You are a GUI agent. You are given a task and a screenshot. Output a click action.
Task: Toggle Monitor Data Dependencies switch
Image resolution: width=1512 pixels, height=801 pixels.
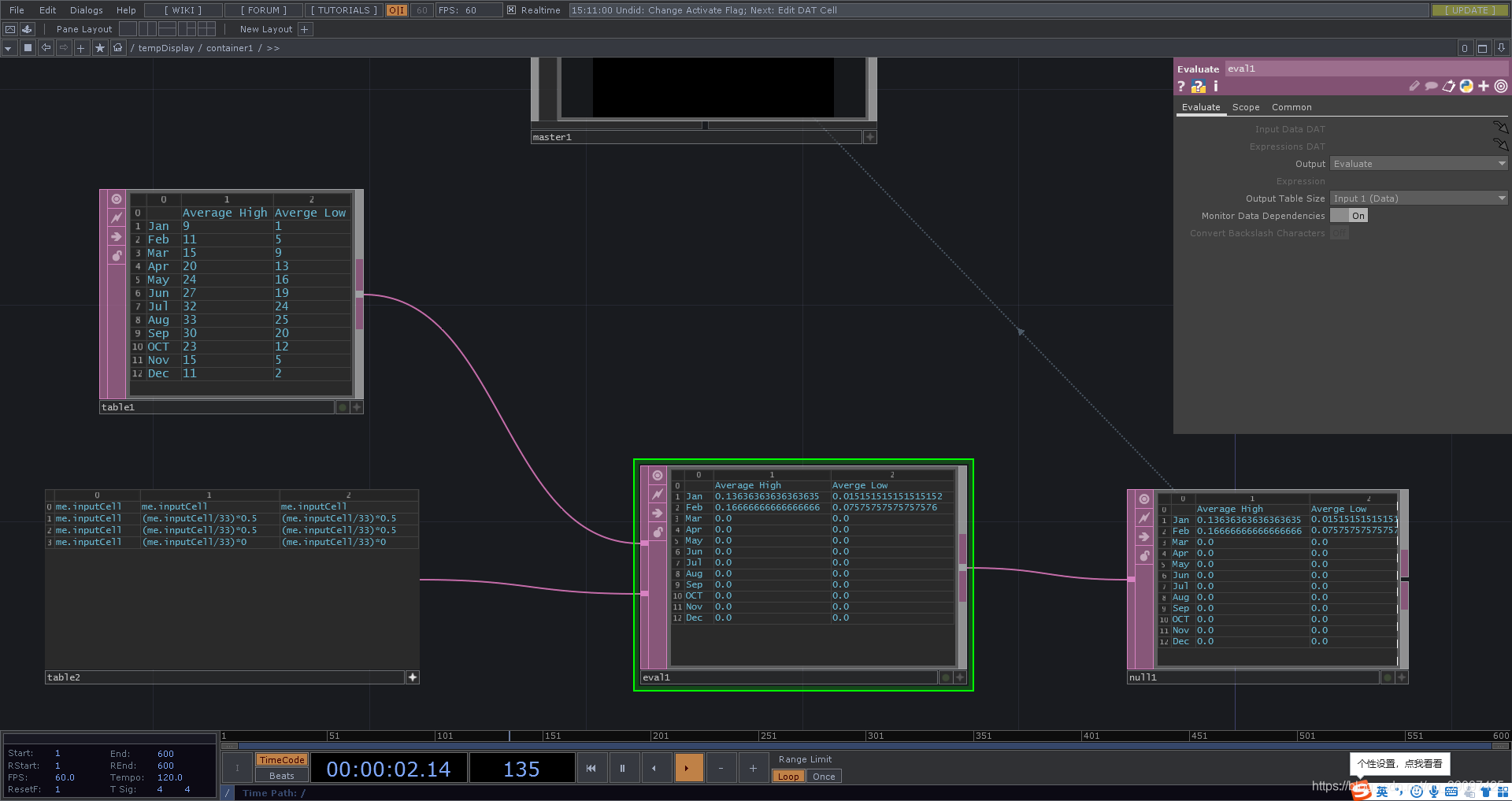1349,216
